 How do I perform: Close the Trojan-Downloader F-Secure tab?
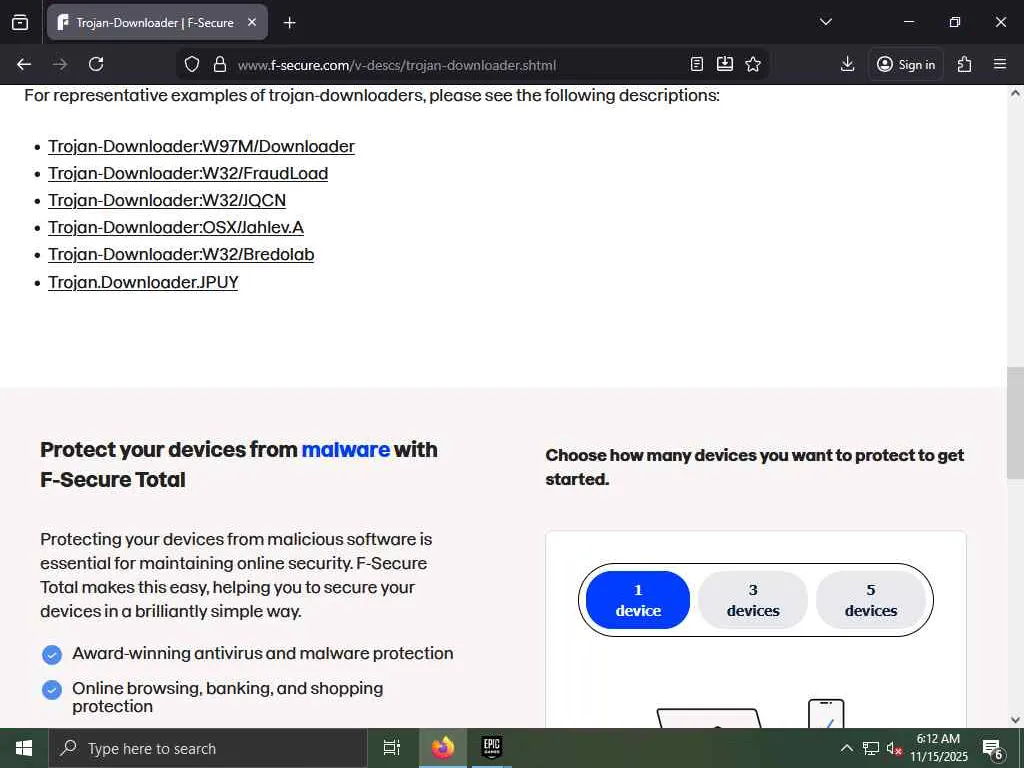(x=252, y=22)
